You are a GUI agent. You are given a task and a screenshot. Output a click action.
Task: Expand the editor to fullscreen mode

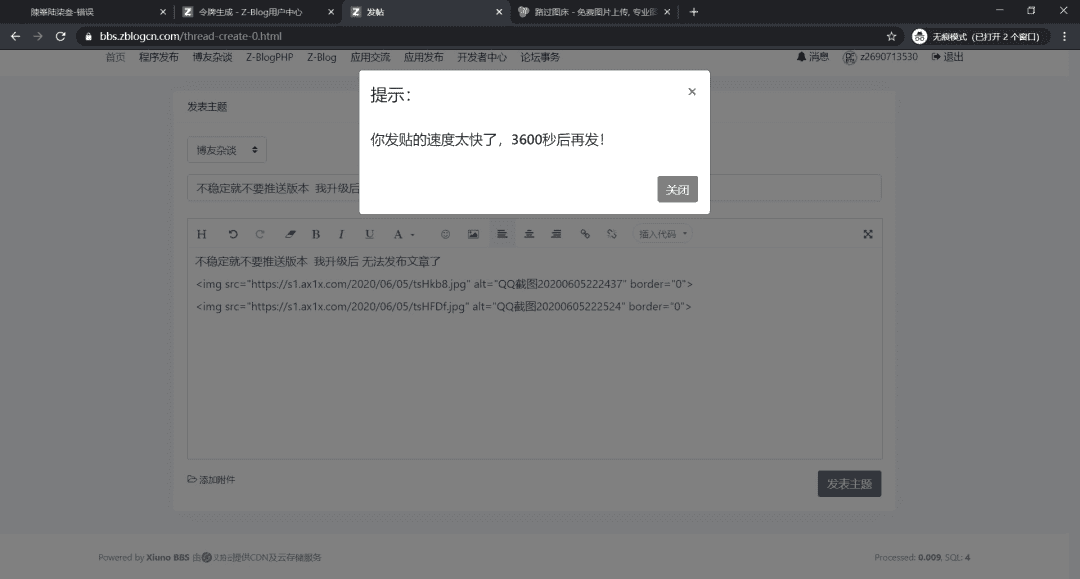(x=867, y=233)
